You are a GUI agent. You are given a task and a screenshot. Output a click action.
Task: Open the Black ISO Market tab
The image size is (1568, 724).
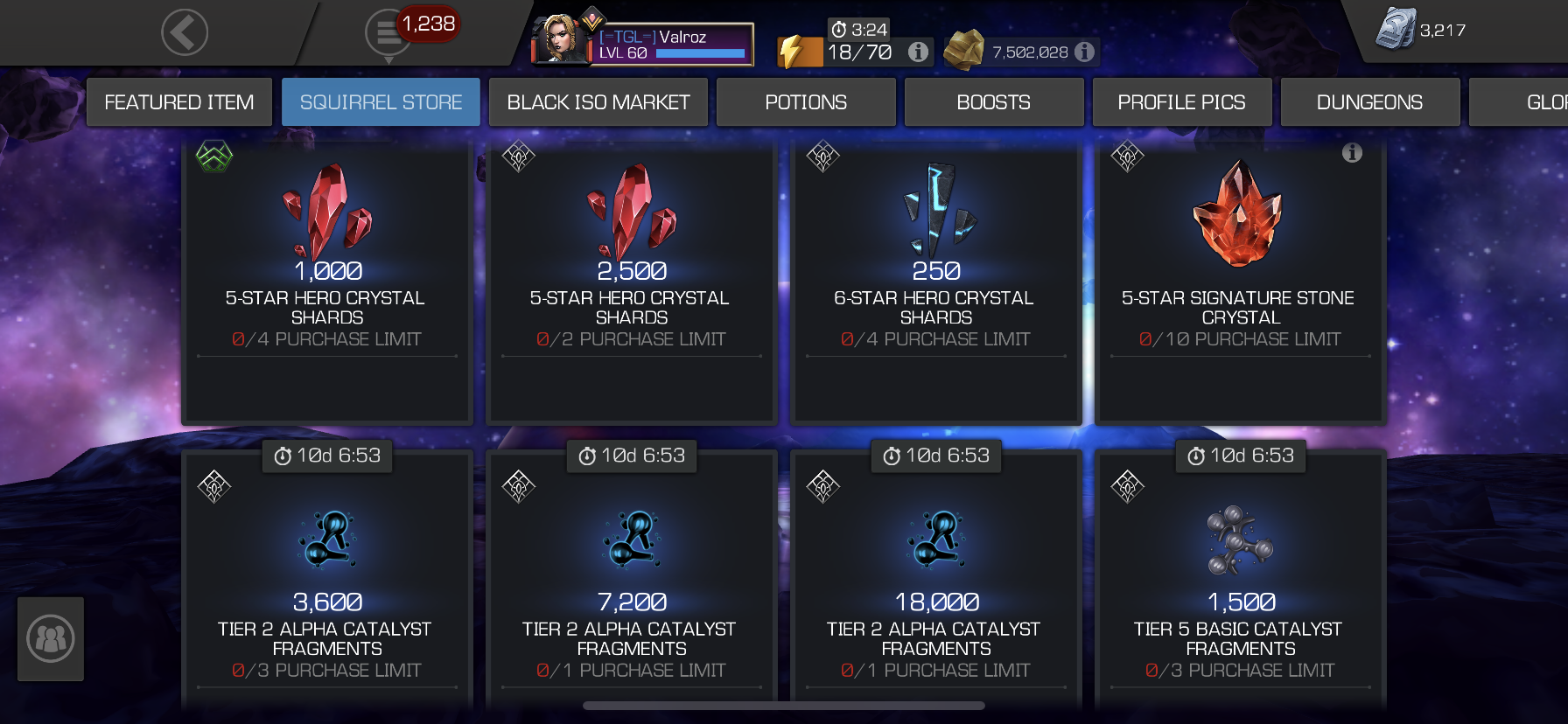tap(598, 102)
